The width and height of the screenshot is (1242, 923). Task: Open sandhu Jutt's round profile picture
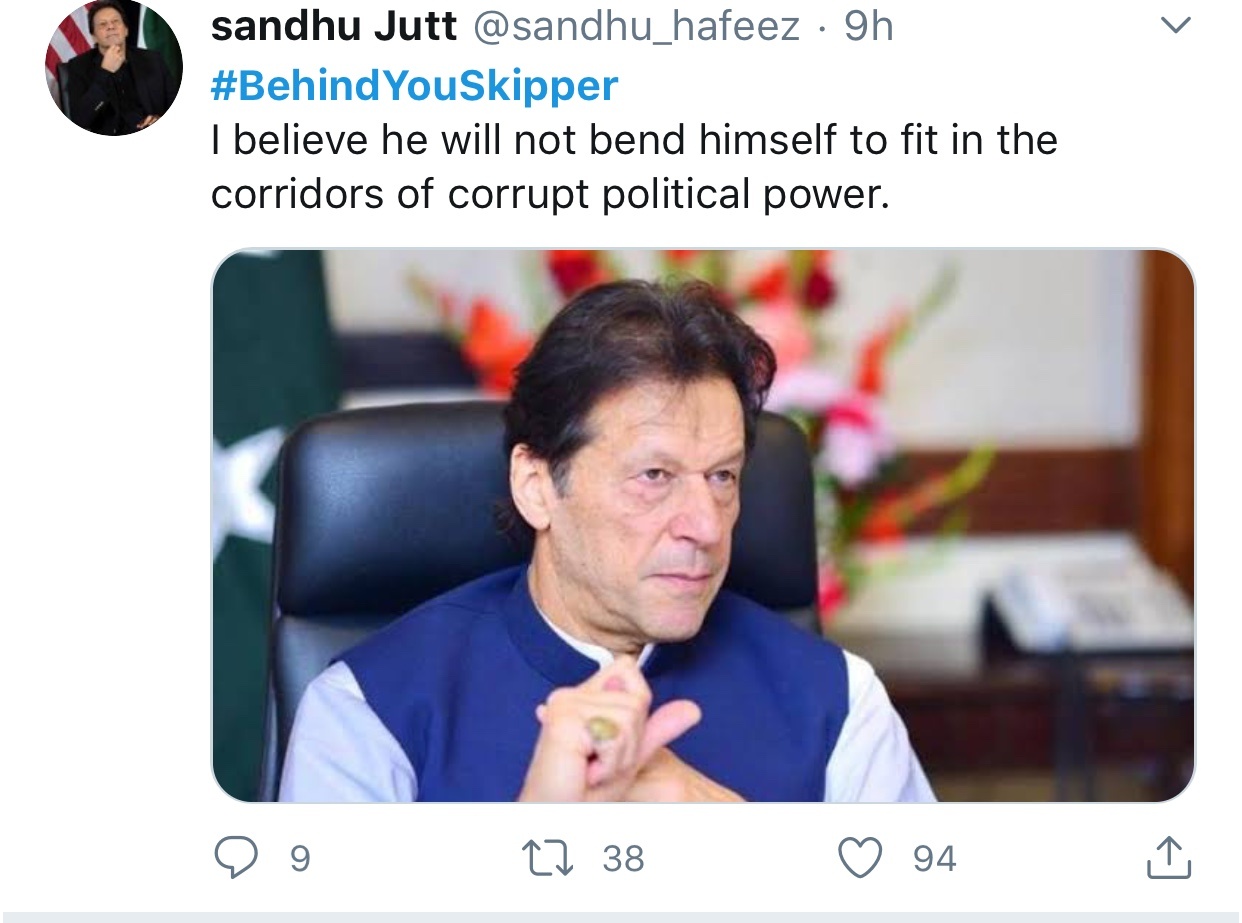pos(114,68)
